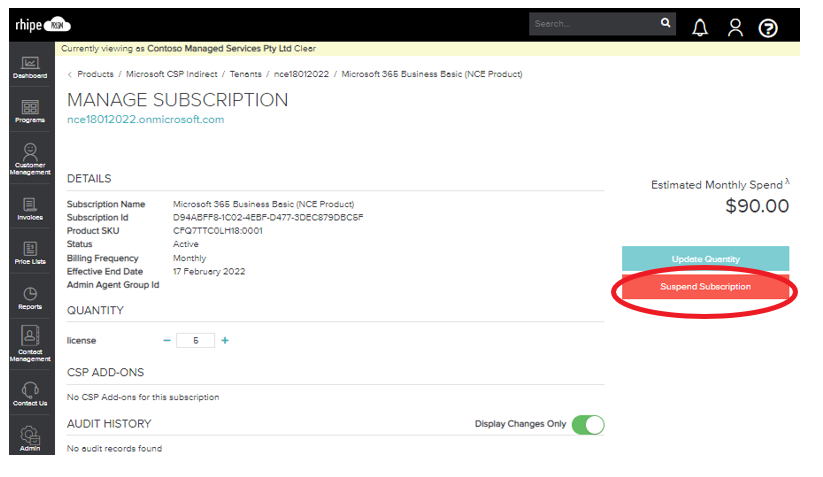The width and height of the screenshot is (823, 477).
Task: Click the AUDIT HISTORY section heading
Action: [x=109, y=424]
